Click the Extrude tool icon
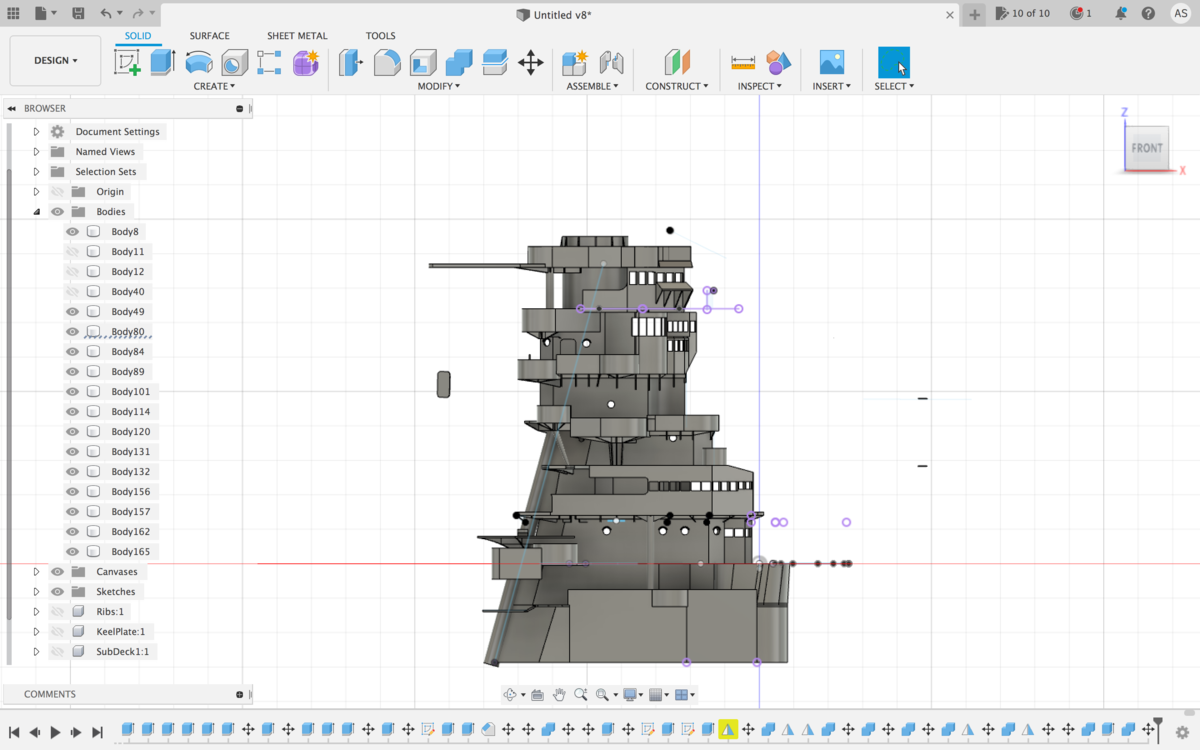Viewport: 1200px width, 750px height. [162, 63]
